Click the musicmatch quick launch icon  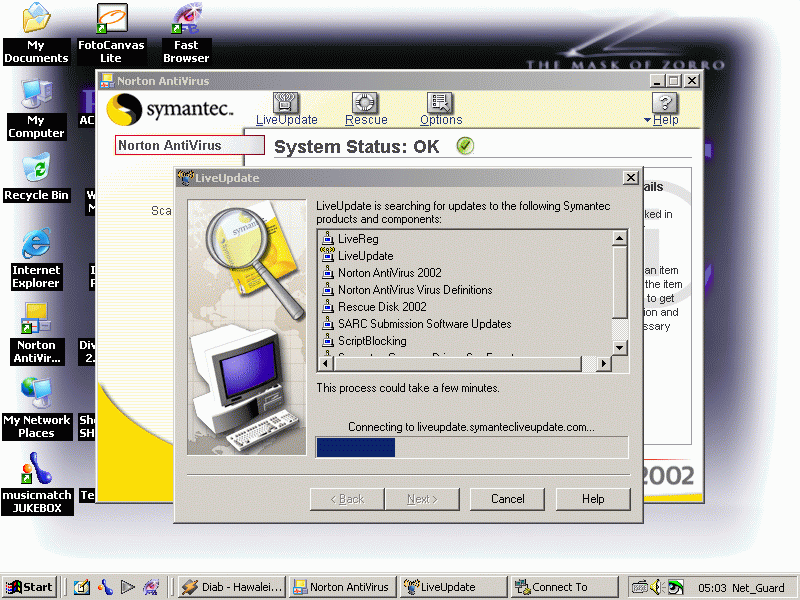(105, 587)
